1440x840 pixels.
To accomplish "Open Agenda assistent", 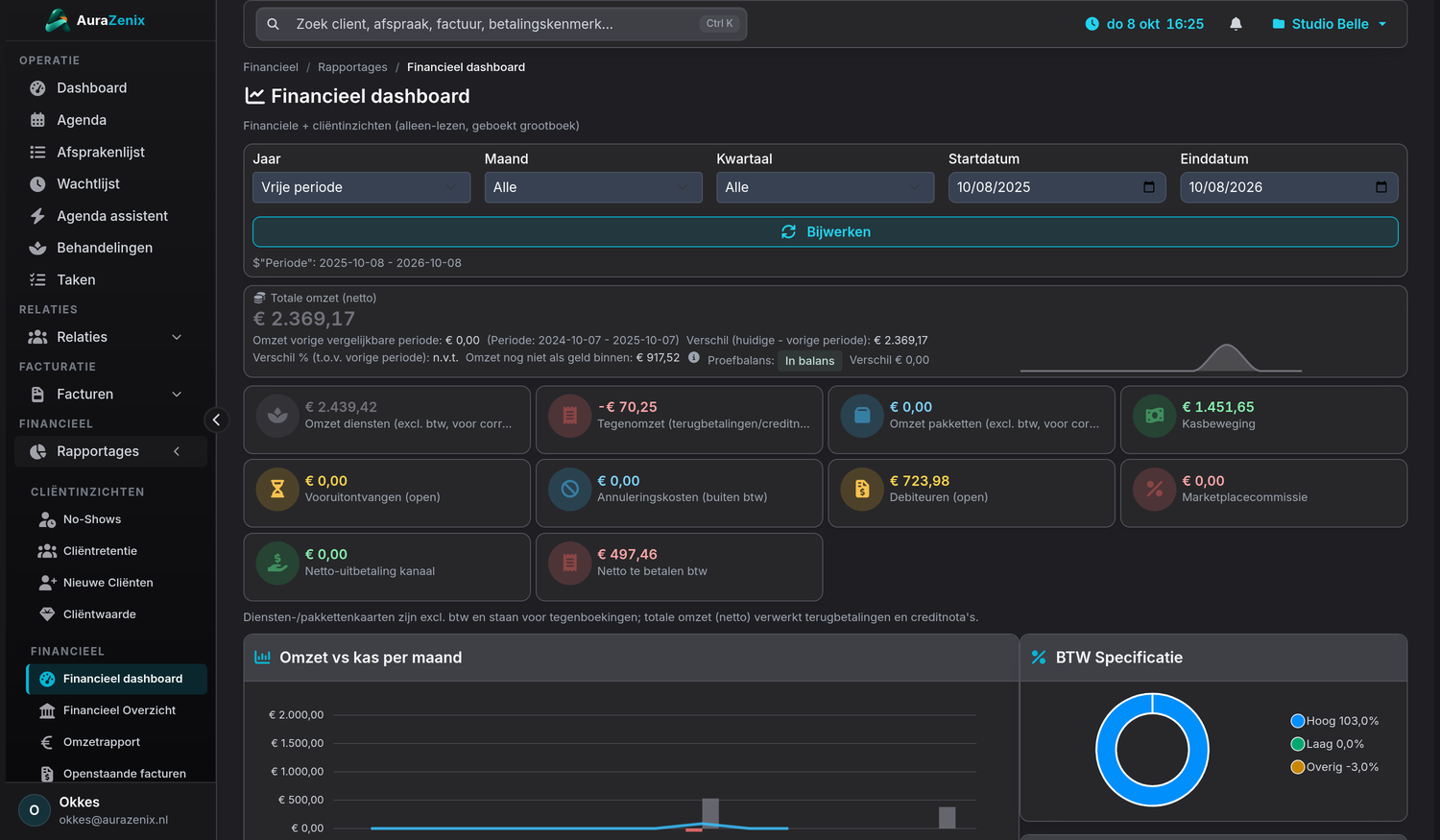I will (x=110, y=216).
